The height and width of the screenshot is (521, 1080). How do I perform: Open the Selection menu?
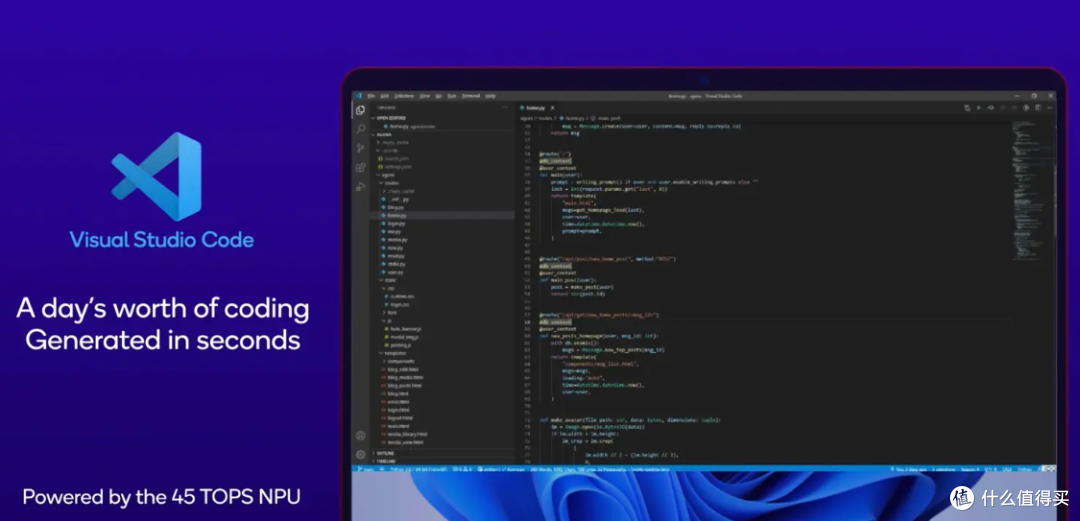point(404,96)
